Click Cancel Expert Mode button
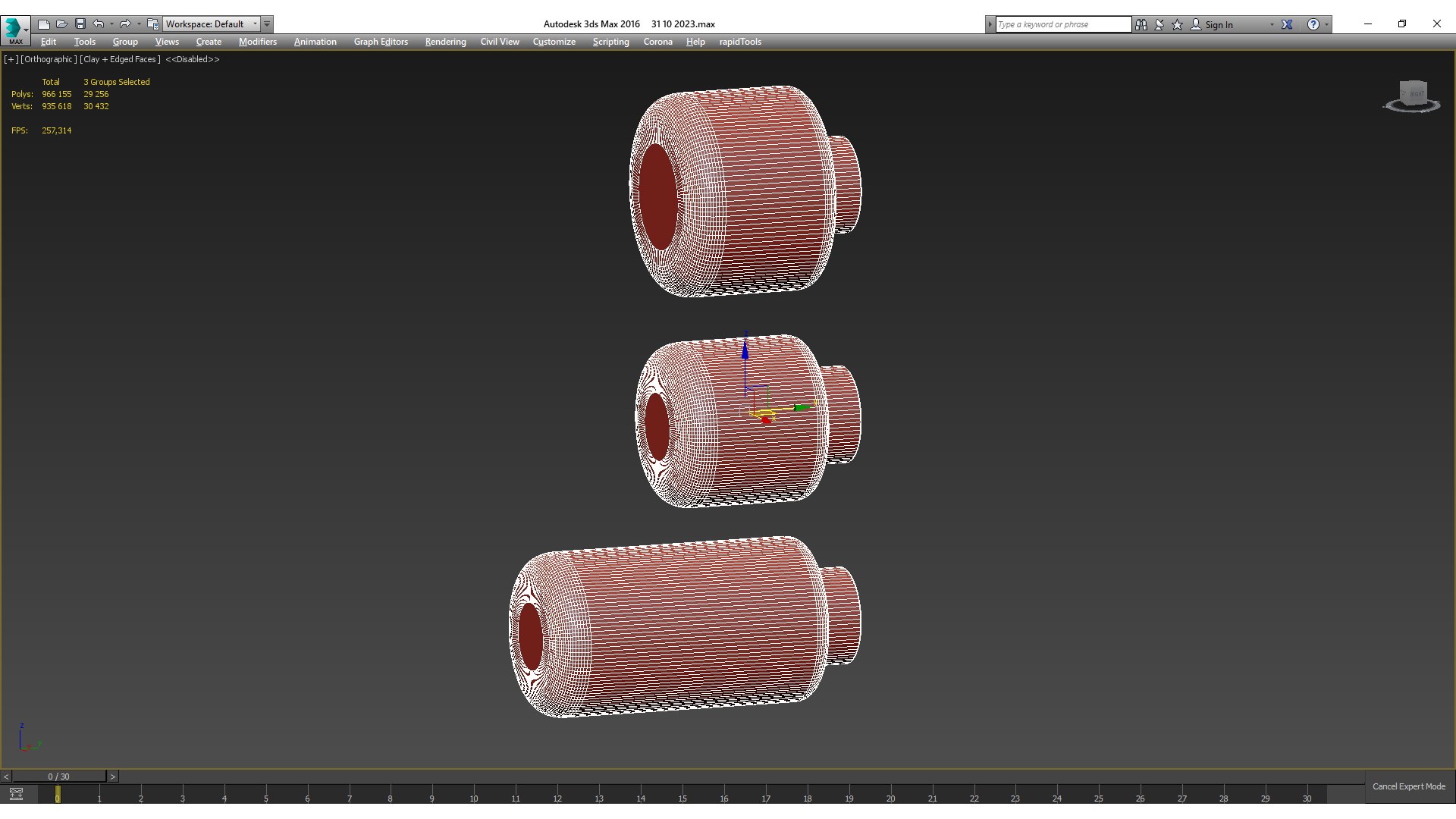The height and width of the screenshot is (819, 1456). click(x=1408, y=786)
